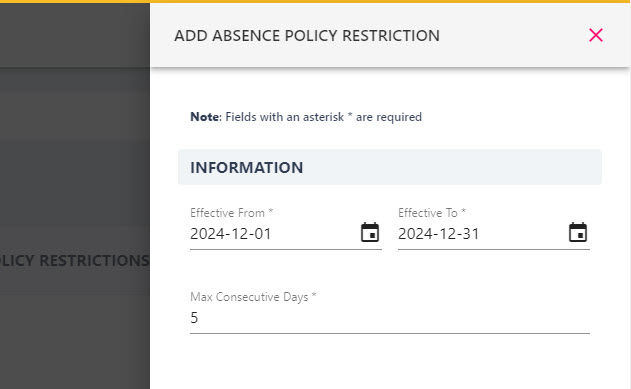This screenshot has height=389, width=631.
Task: Click the empty area right of value 5
Action: pyautogui.click(x=394, y=318)
